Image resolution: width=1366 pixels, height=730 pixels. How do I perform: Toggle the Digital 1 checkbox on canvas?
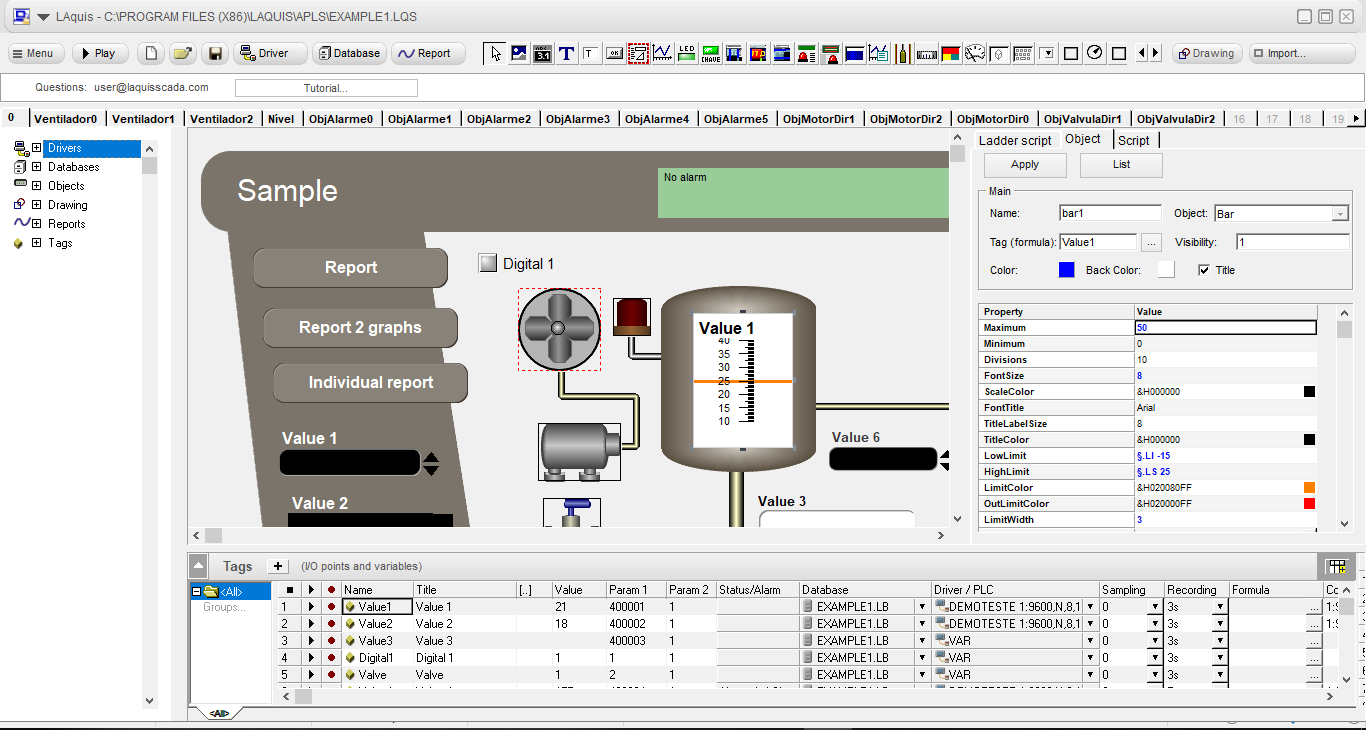(x=488, y=263)
